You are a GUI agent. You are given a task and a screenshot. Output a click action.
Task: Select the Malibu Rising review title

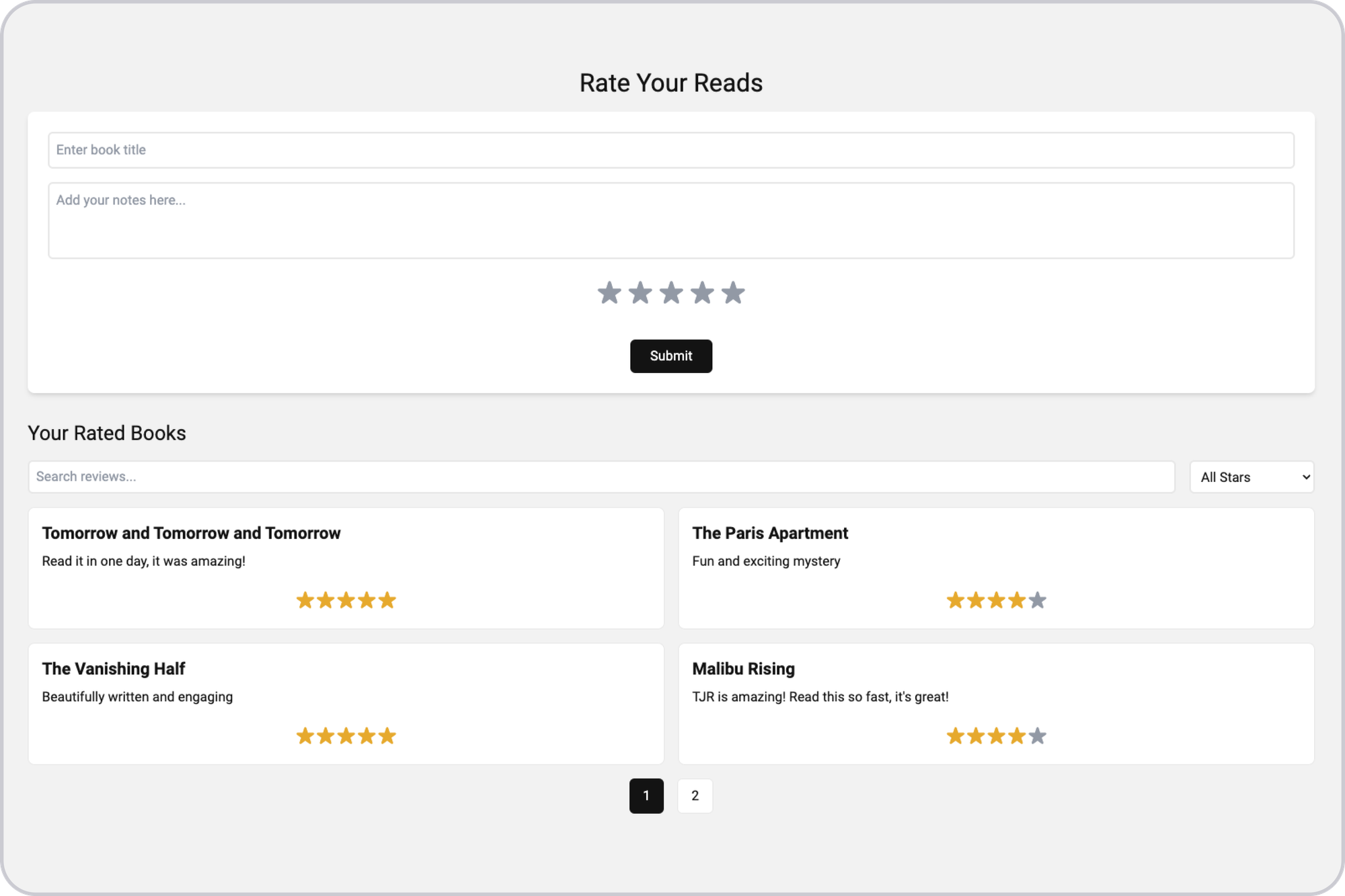(x=744, y=669)
